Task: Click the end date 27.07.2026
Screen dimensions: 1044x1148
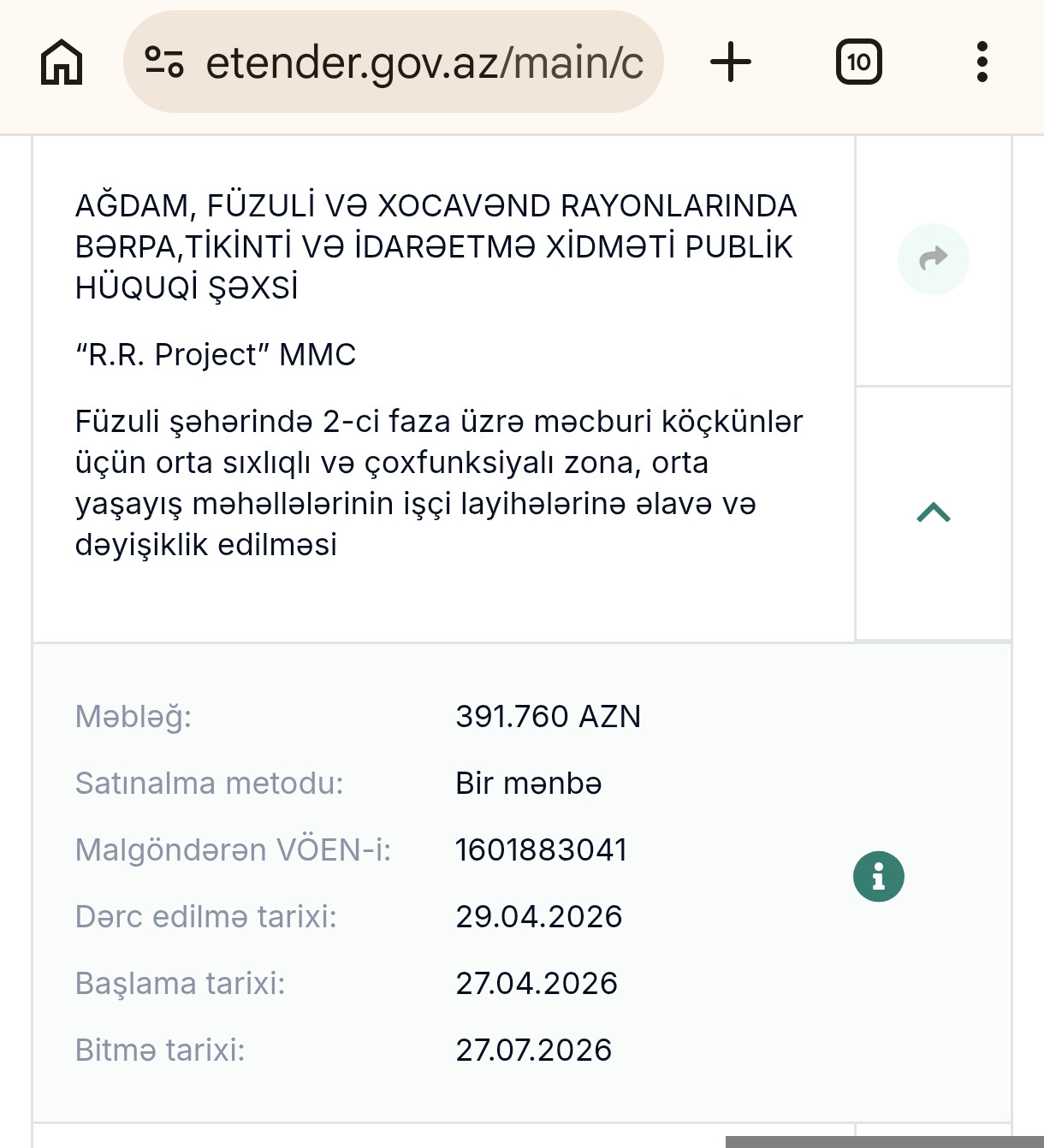Action: [533, 1050]
